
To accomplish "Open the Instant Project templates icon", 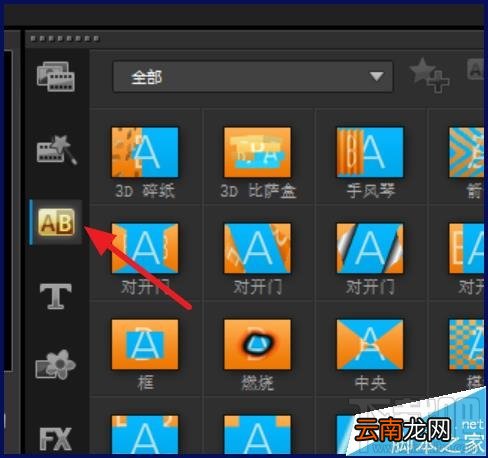I will (56, 150).
